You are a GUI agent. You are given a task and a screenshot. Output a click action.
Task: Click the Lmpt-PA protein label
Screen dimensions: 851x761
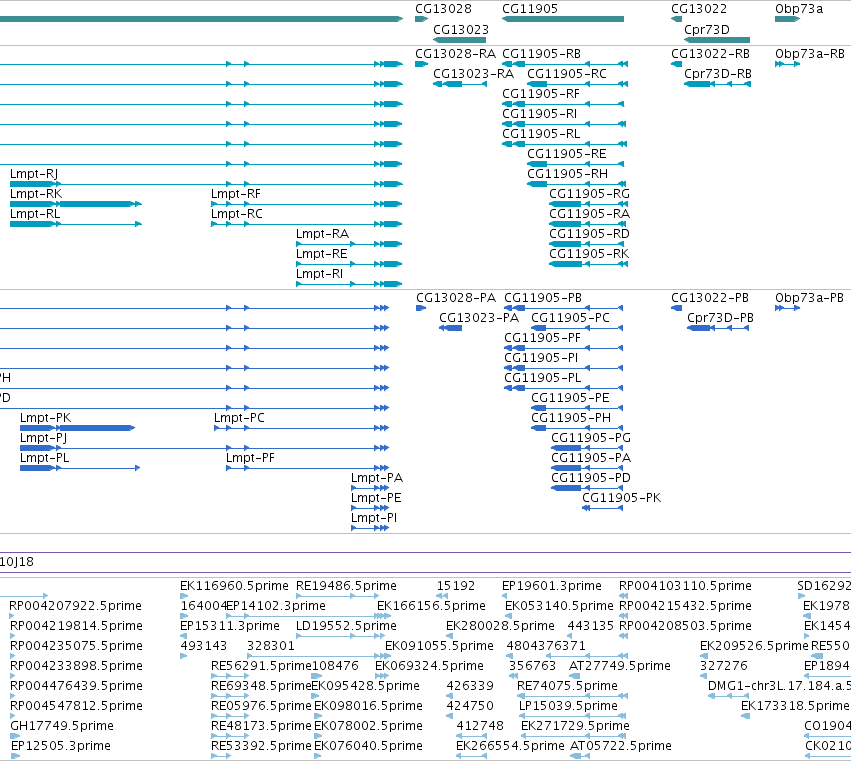(x=377, y=478)
